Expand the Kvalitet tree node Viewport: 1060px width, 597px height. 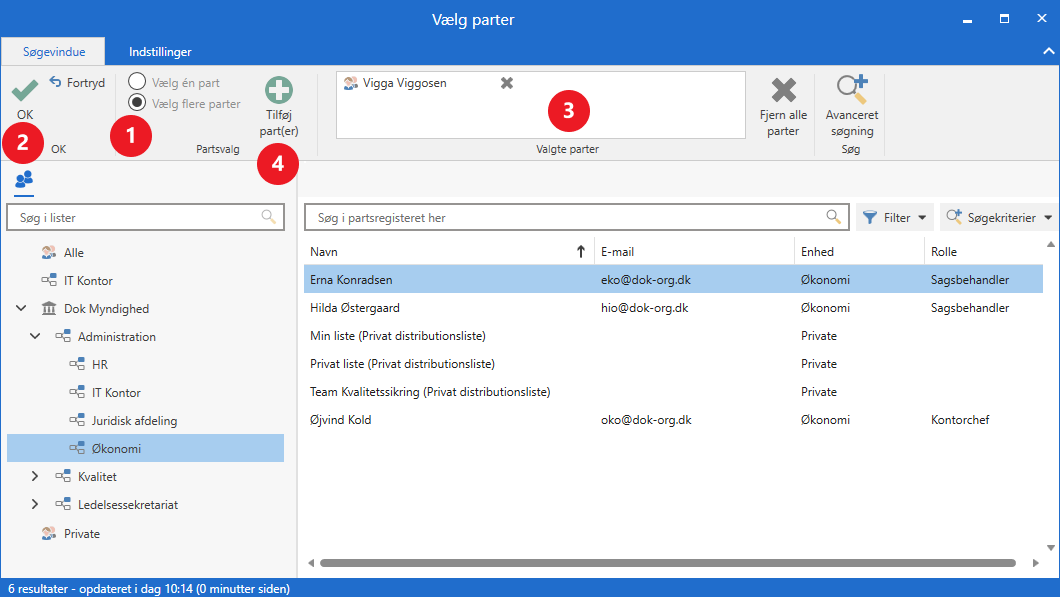[x=36, y=477]
